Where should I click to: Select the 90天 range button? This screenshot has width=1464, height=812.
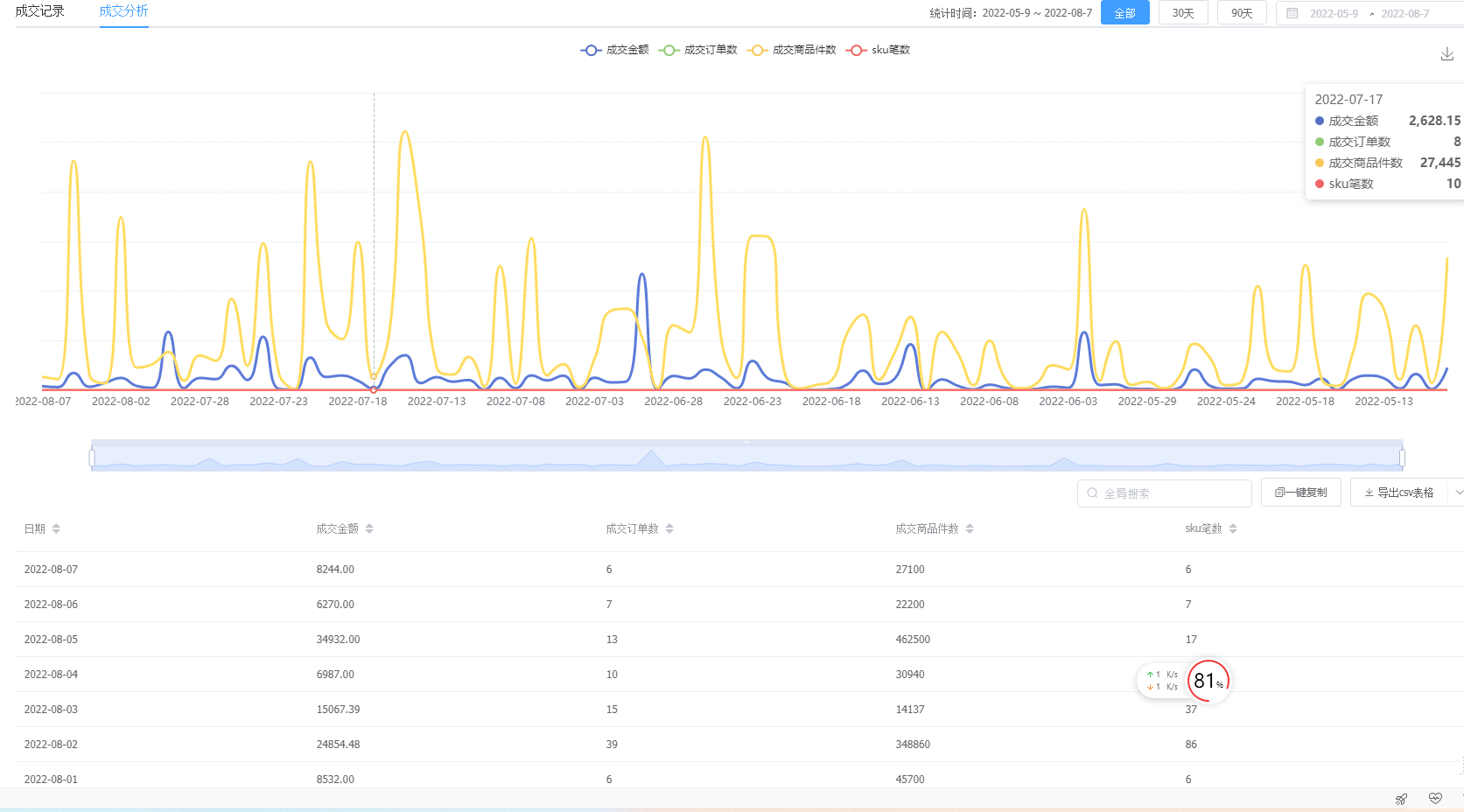coord(1242,13)
